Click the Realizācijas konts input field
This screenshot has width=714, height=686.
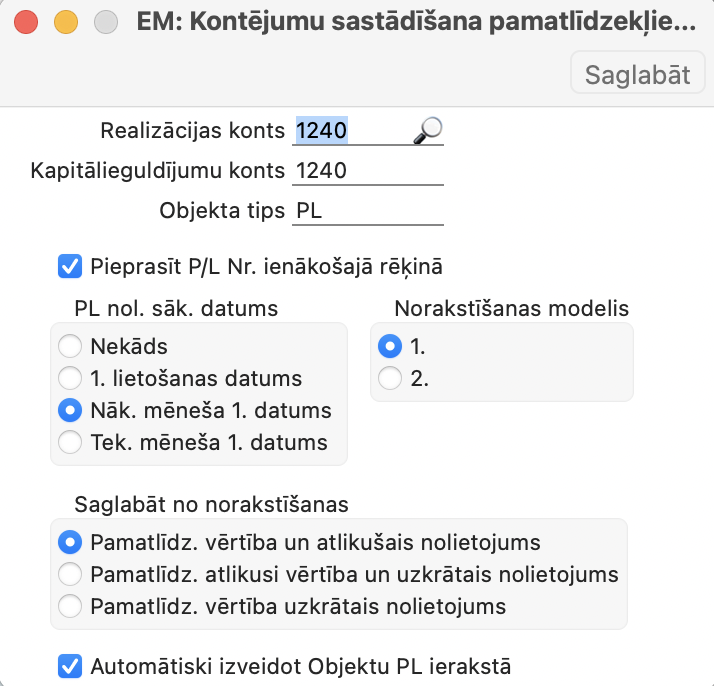pyautogui.click(x=350, y=131)
